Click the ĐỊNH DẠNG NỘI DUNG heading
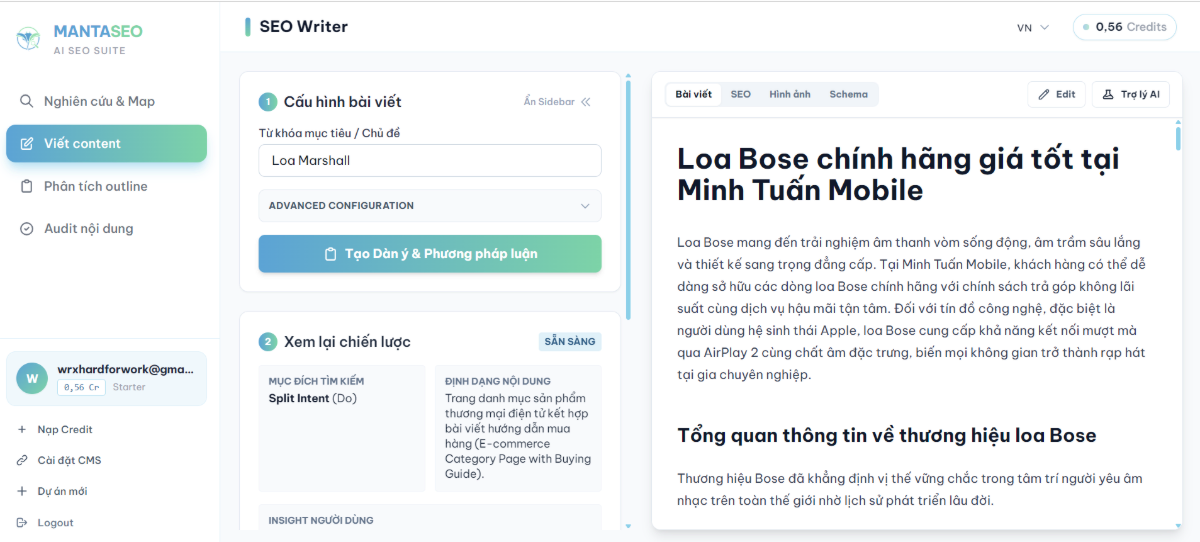The height and width of the screenshot is (542, 1200). coord(498,382)
